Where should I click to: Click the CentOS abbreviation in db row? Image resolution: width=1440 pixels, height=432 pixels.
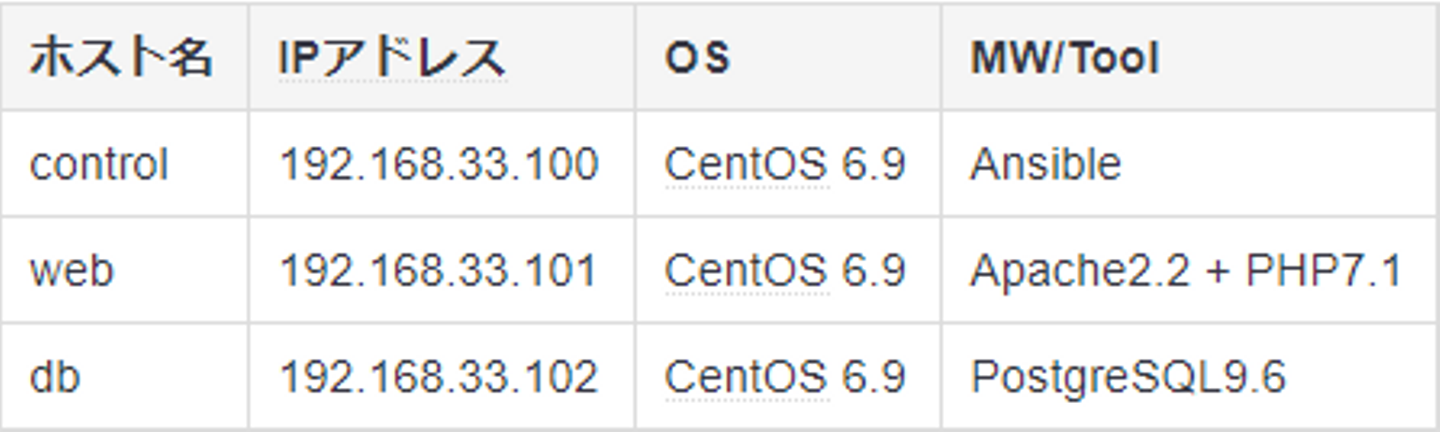click(x=746, y=377)
